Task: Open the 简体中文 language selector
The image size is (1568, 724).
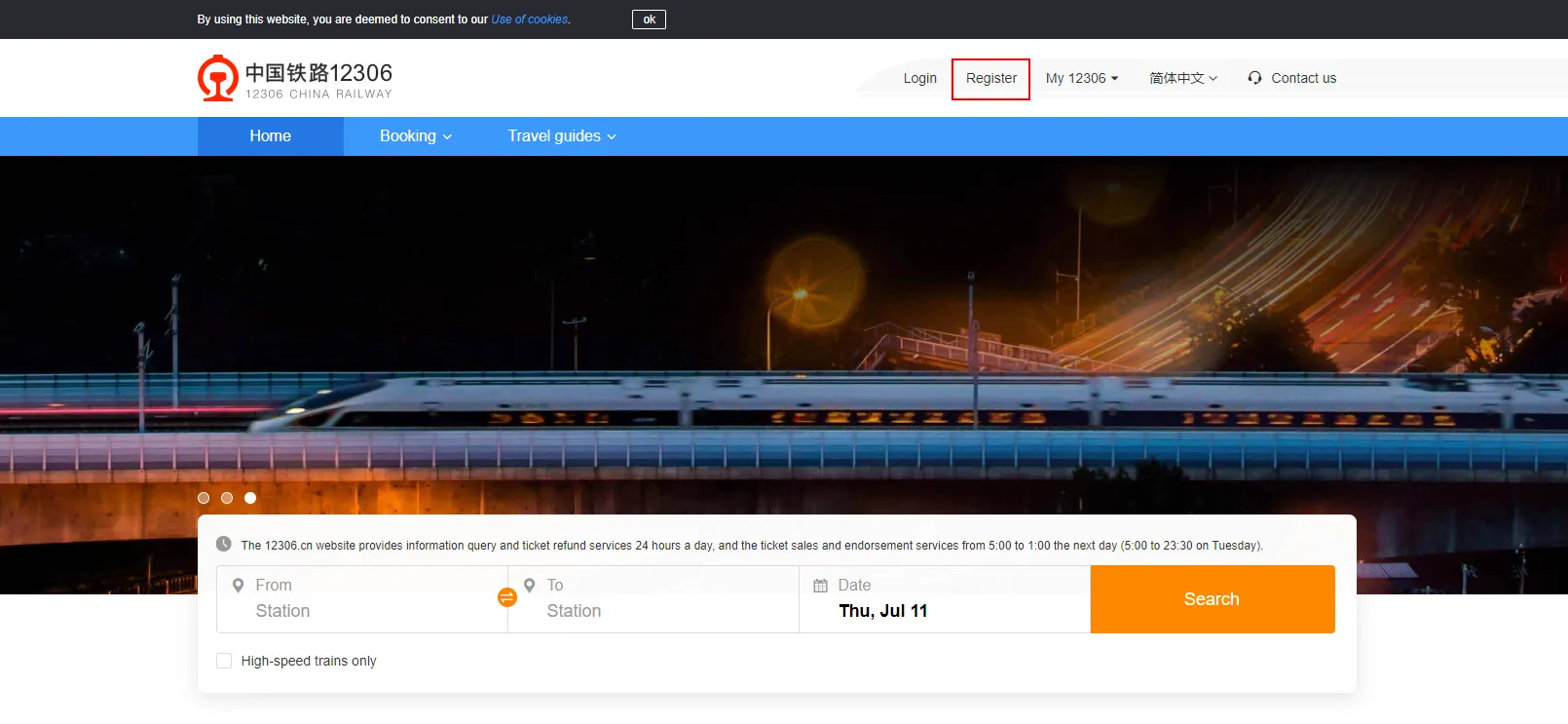Action: 1182,78
